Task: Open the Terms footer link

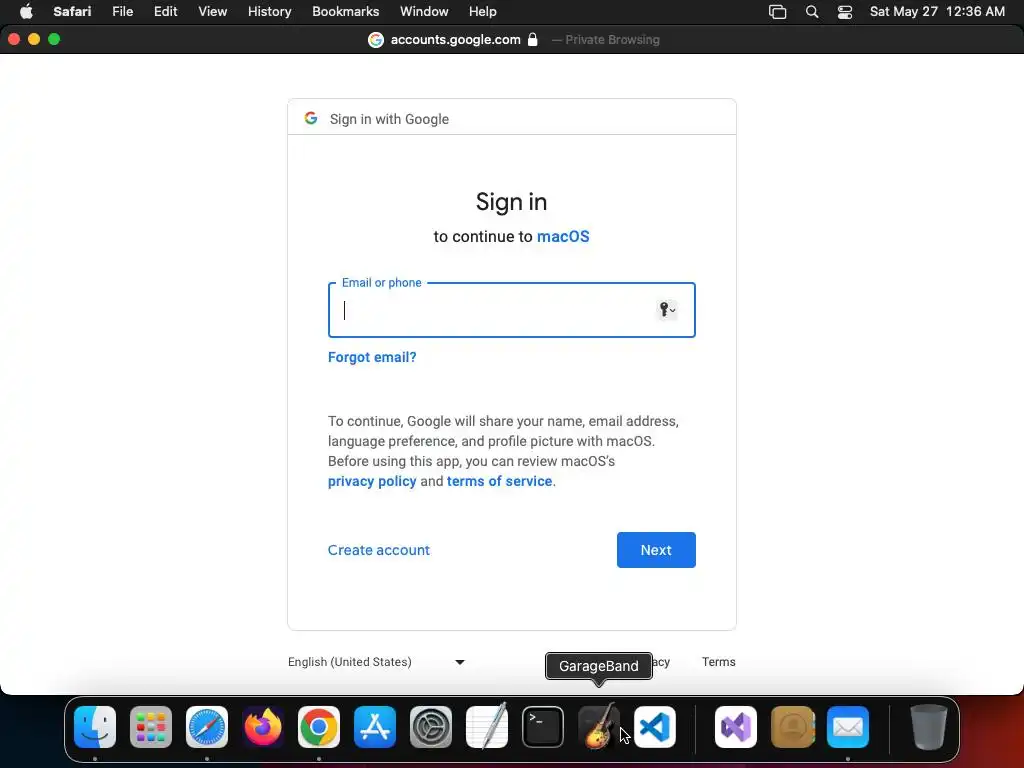Action: click(718, 662)
